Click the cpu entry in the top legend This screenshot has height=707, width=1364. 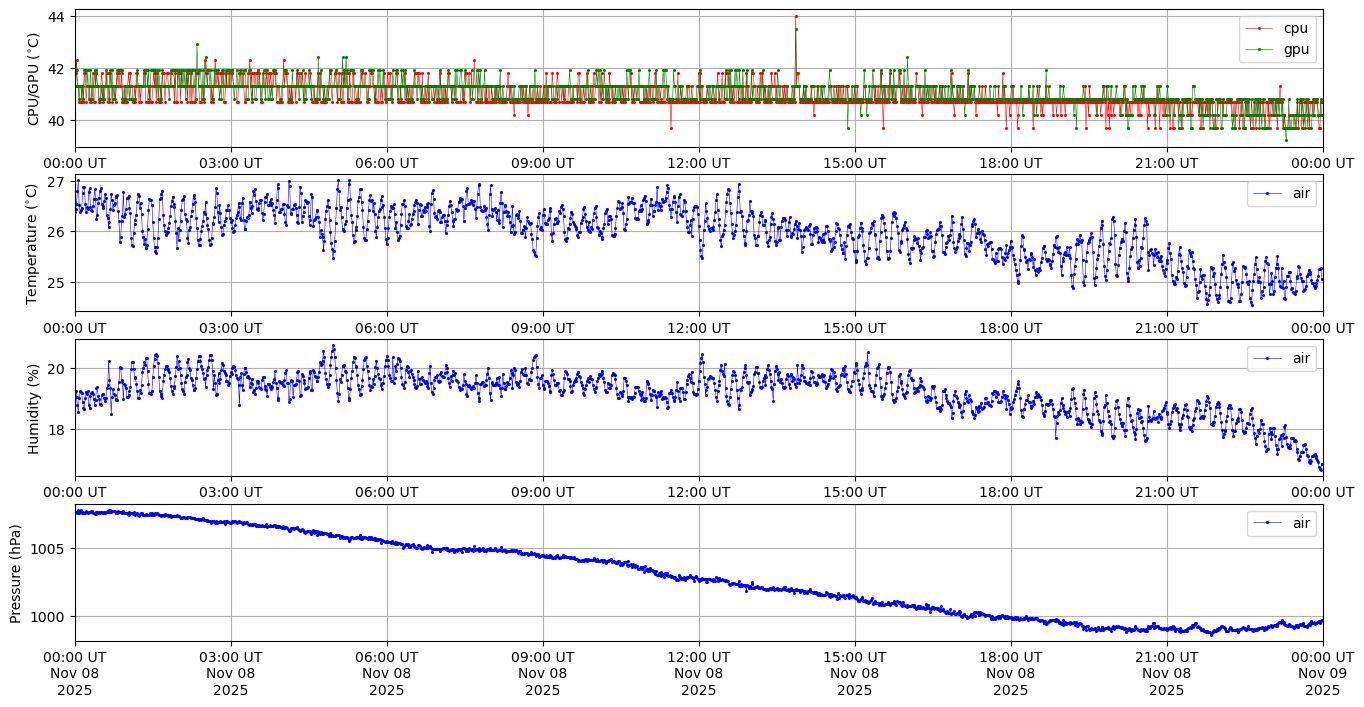coord(1295,29)
